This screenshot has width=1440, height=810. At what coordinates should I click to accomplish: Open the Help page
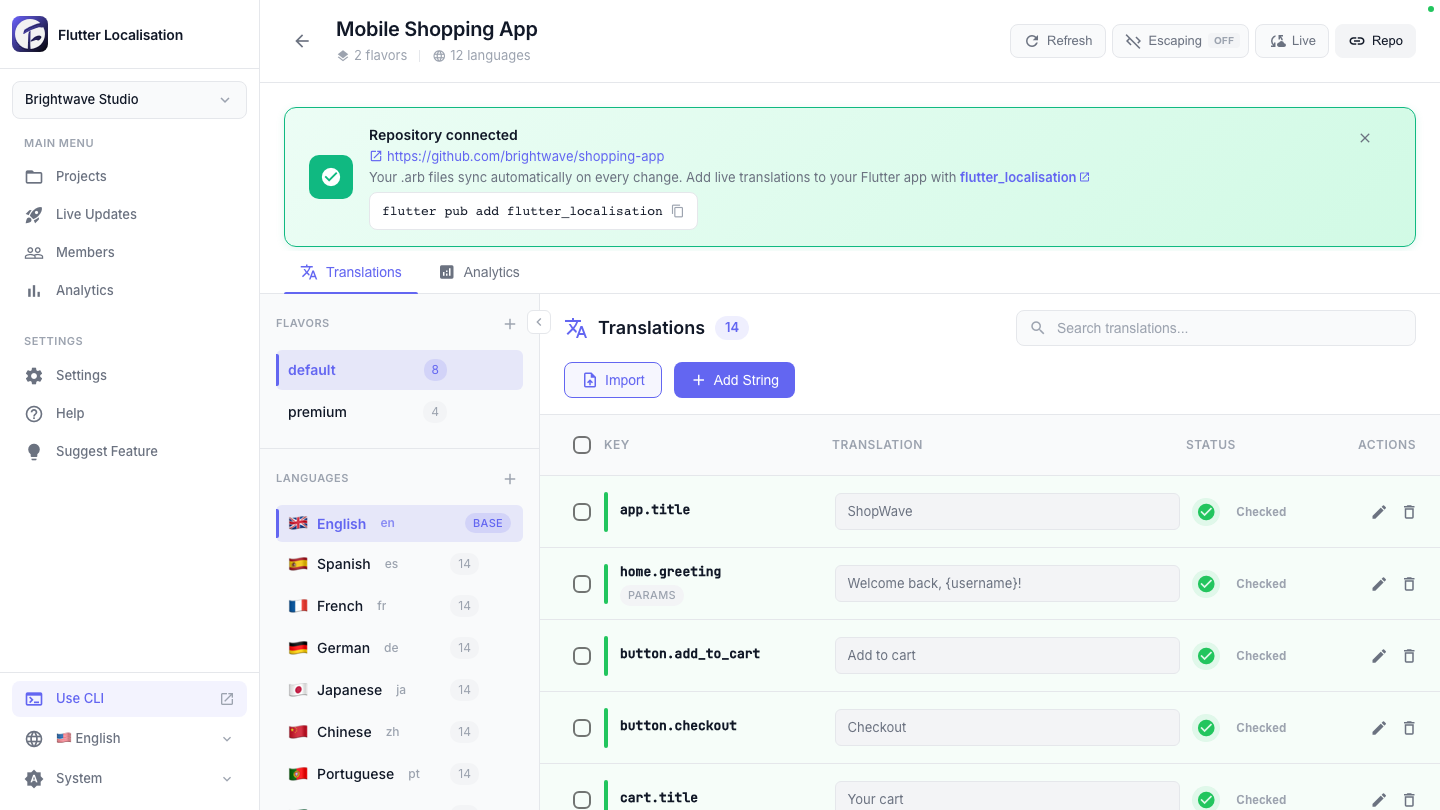129,413
